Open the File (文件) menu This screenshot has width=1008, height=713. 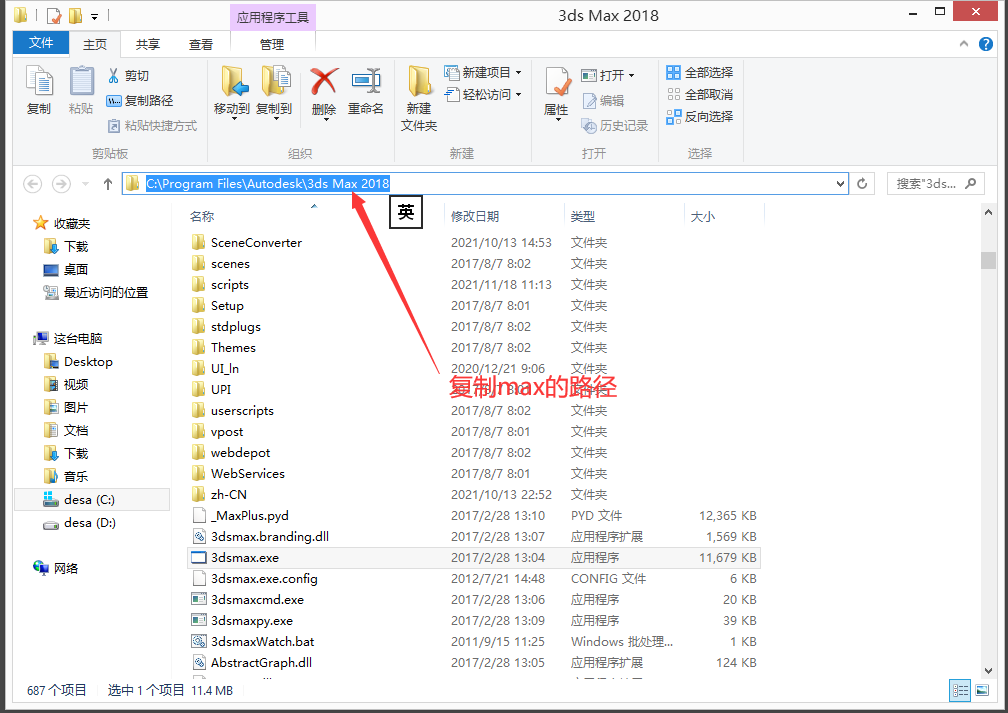(41, 42)
